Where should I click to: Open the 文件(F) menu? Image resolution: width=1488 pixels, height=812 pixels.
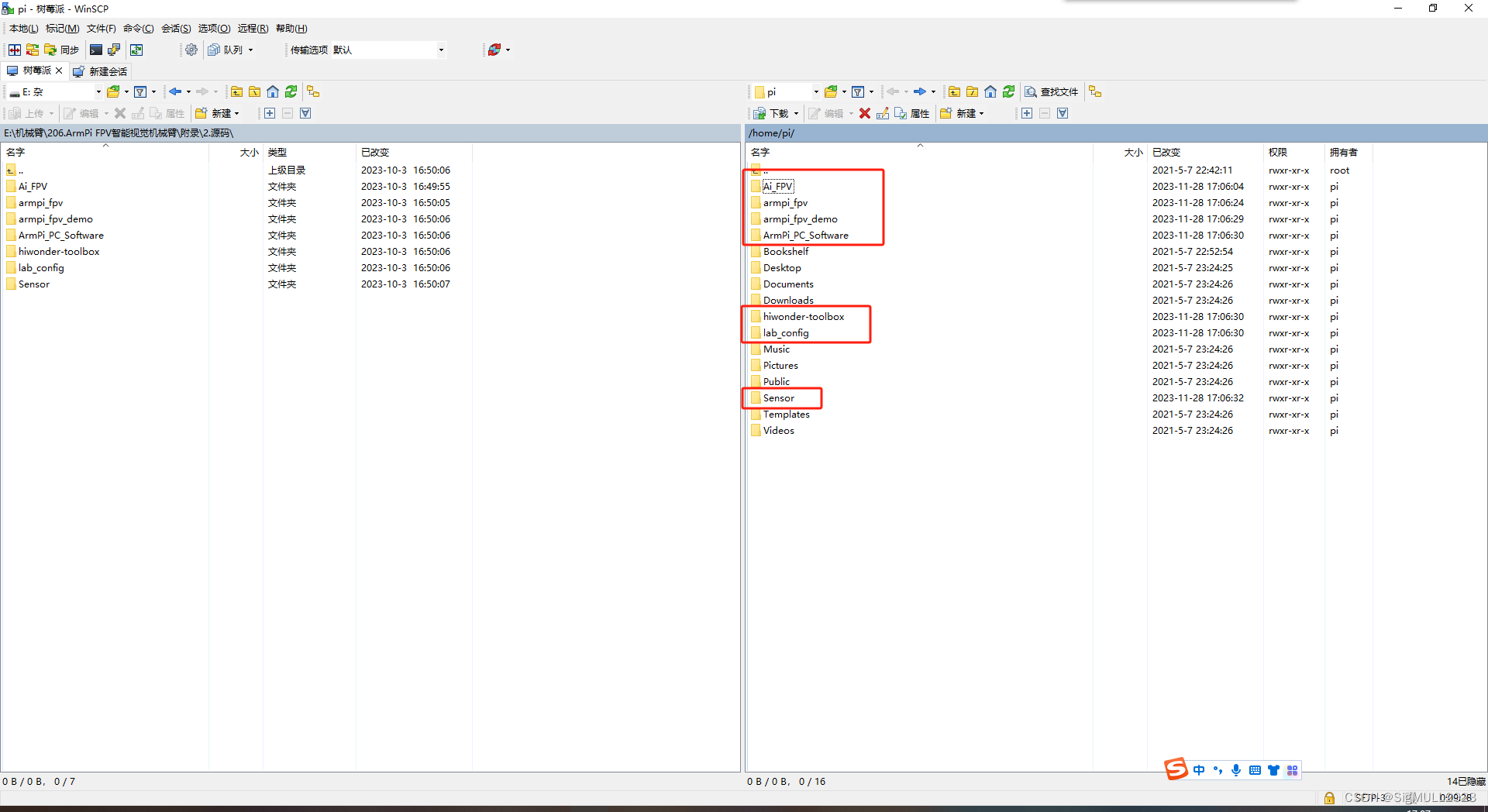click(101, 29)
